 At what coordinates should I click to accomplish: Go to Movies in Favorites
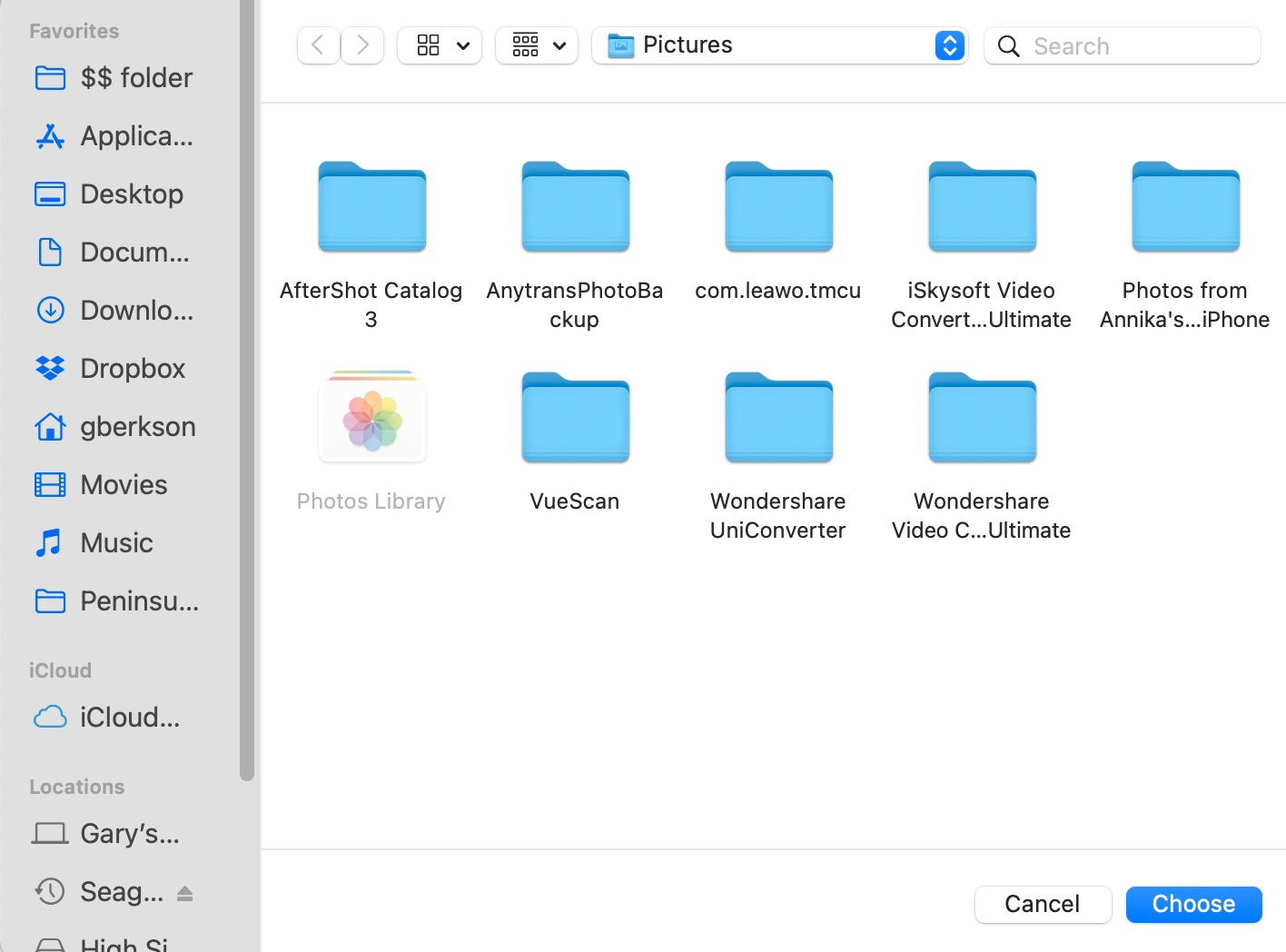pos(101,485)
